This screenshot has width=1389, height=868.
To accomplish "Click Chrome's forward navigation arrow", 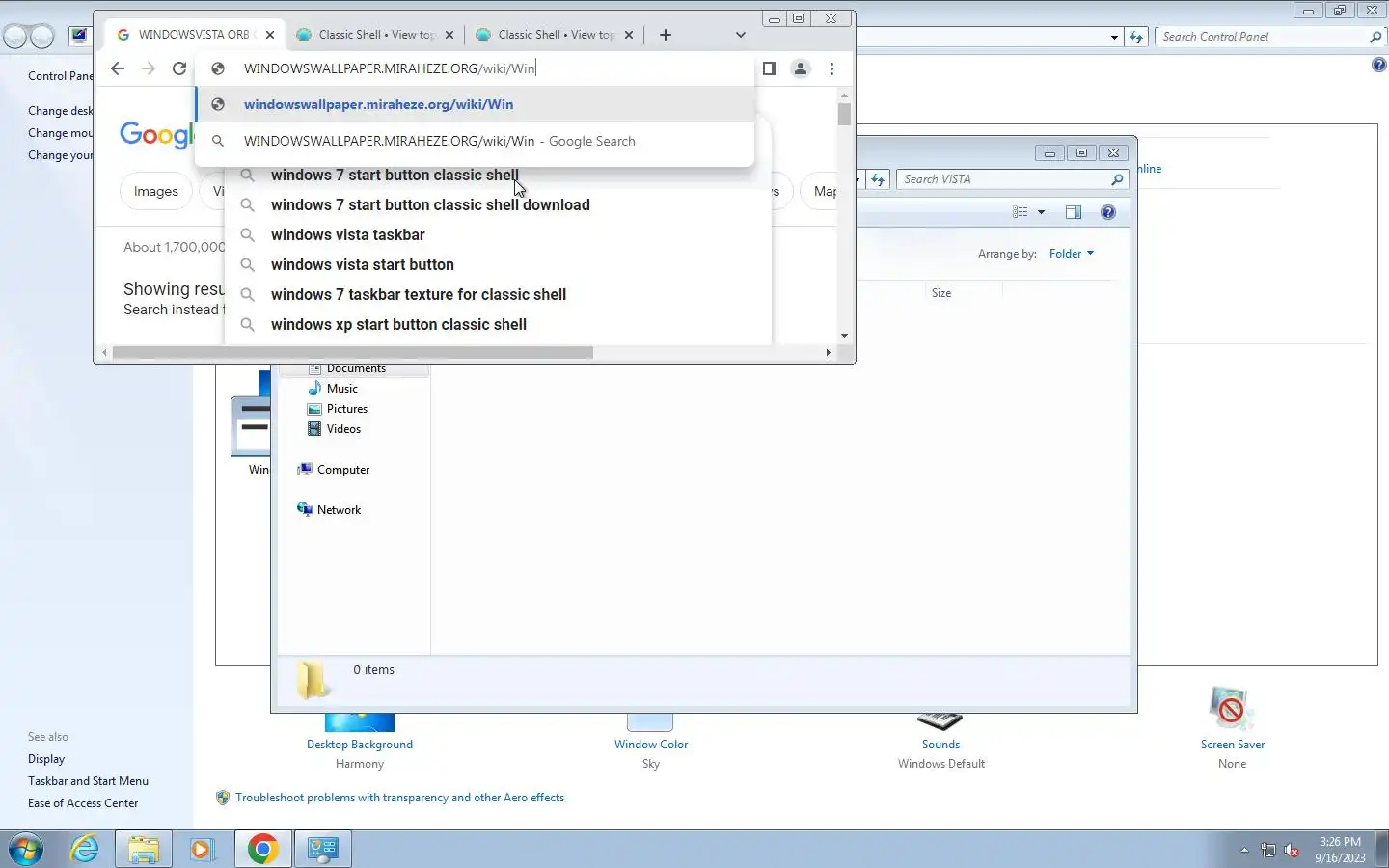I will point(148,68).
